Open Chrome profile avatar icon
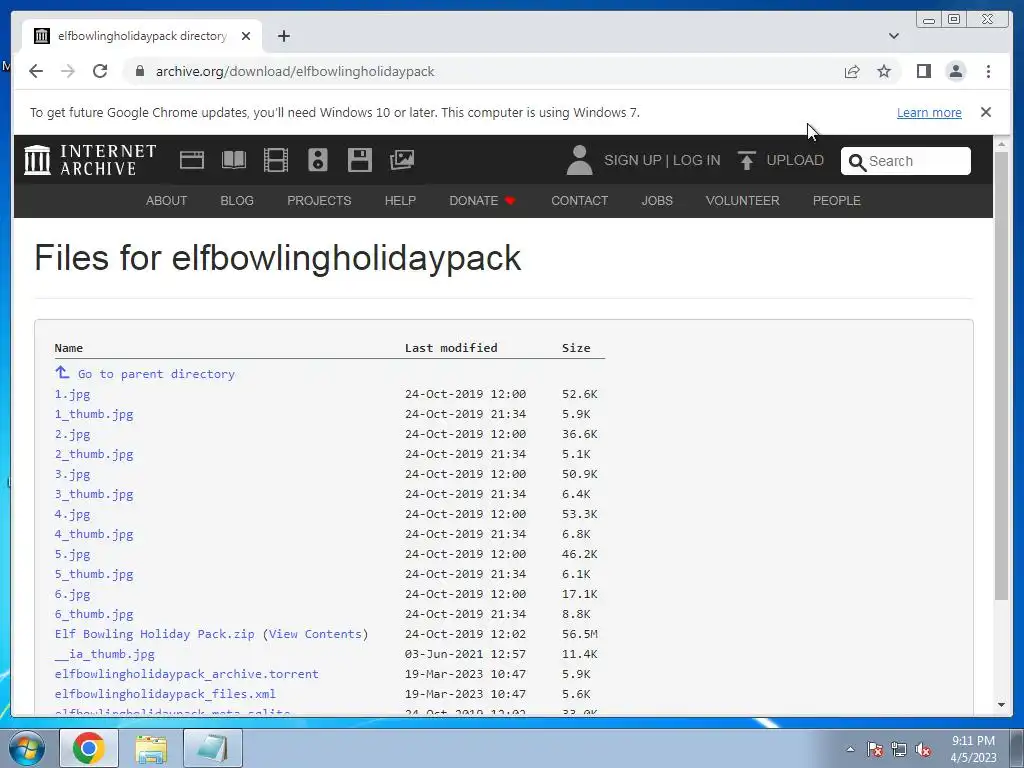1024x768 pixels. [x=955, y=71]
